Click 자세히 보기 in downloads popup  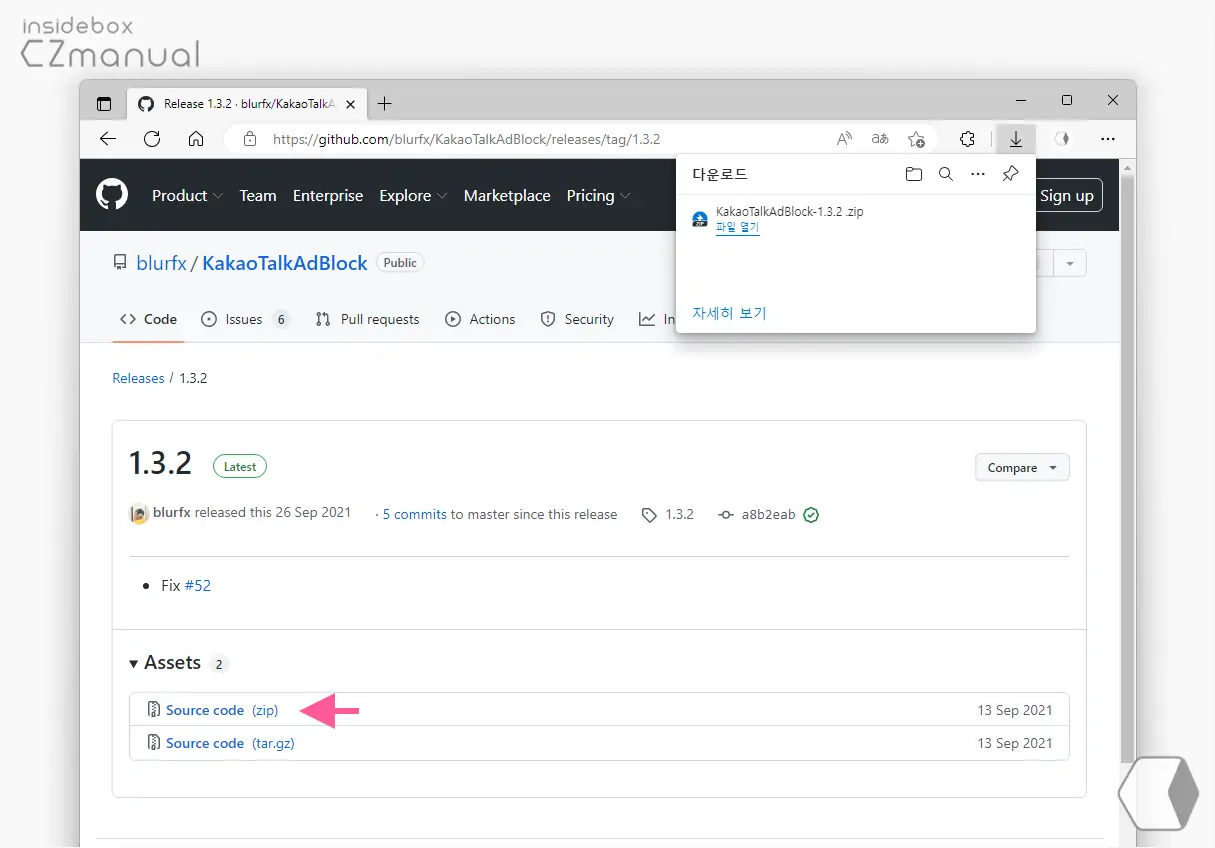(x=729, y=313)
